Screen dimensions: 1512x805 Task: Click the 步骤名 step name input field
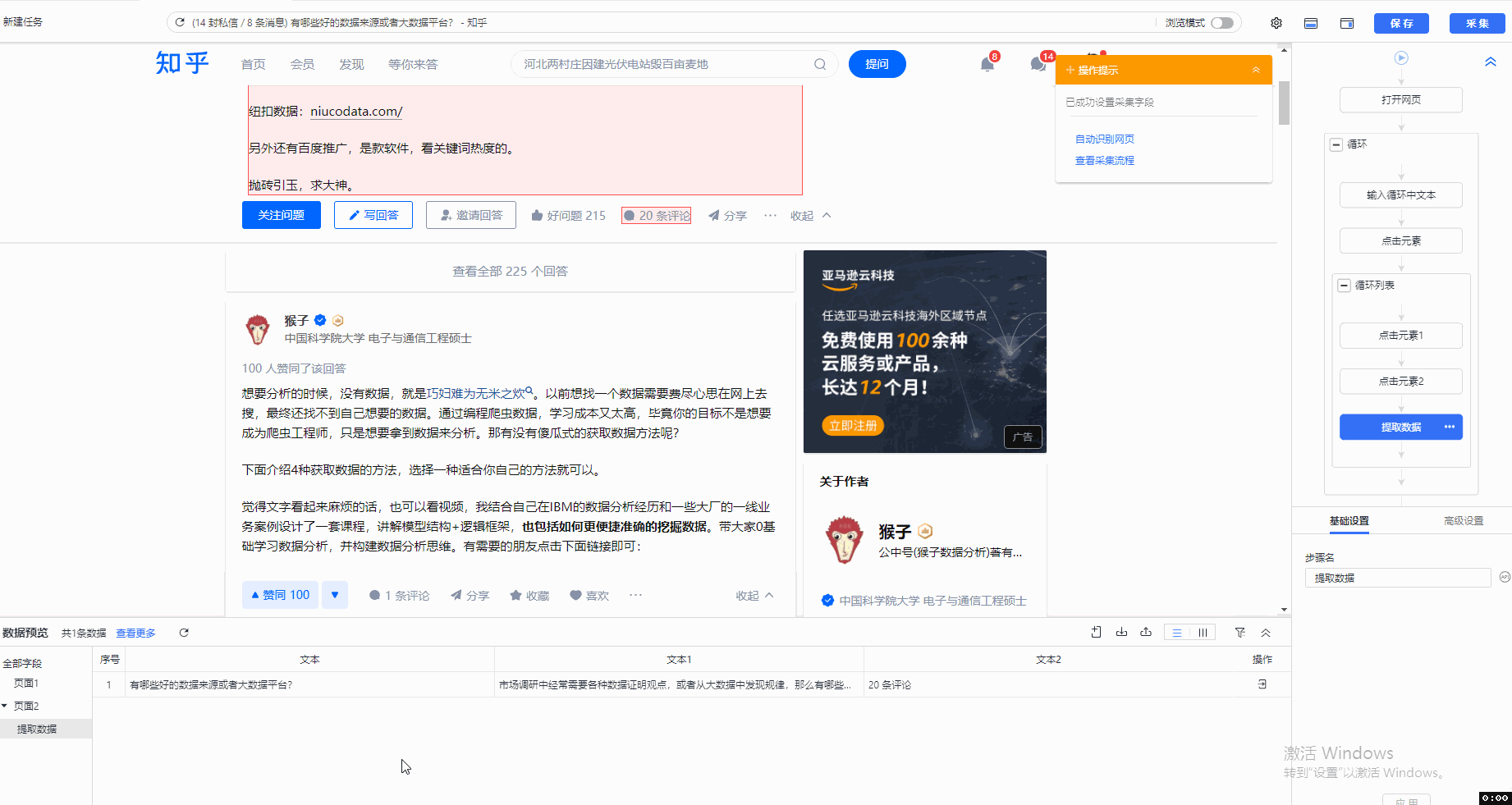(x=1398, y=578)
